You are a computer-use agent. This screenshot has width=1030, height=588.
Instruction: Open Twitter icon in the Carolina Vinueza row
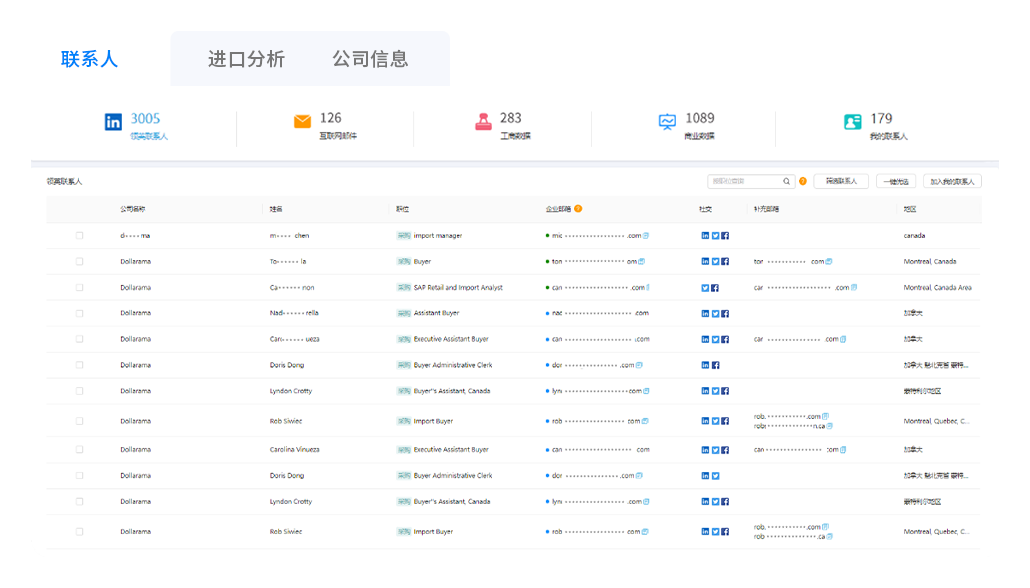tap(715, 450)
